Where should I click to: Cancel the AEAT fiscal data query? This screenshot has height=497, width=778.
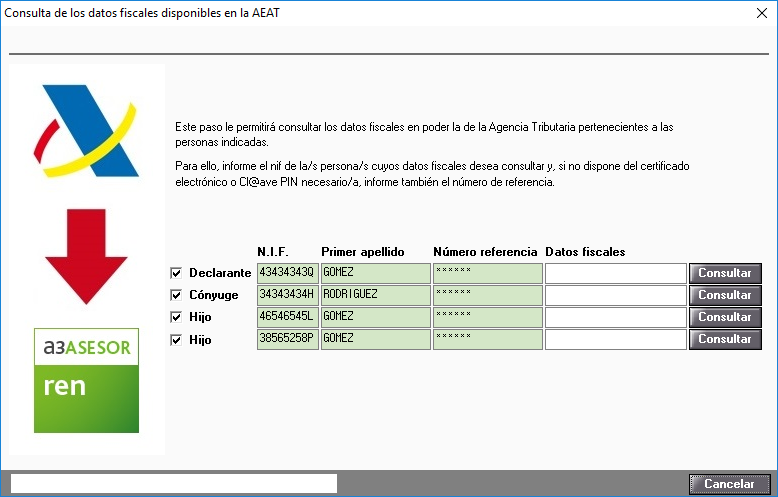729,484
